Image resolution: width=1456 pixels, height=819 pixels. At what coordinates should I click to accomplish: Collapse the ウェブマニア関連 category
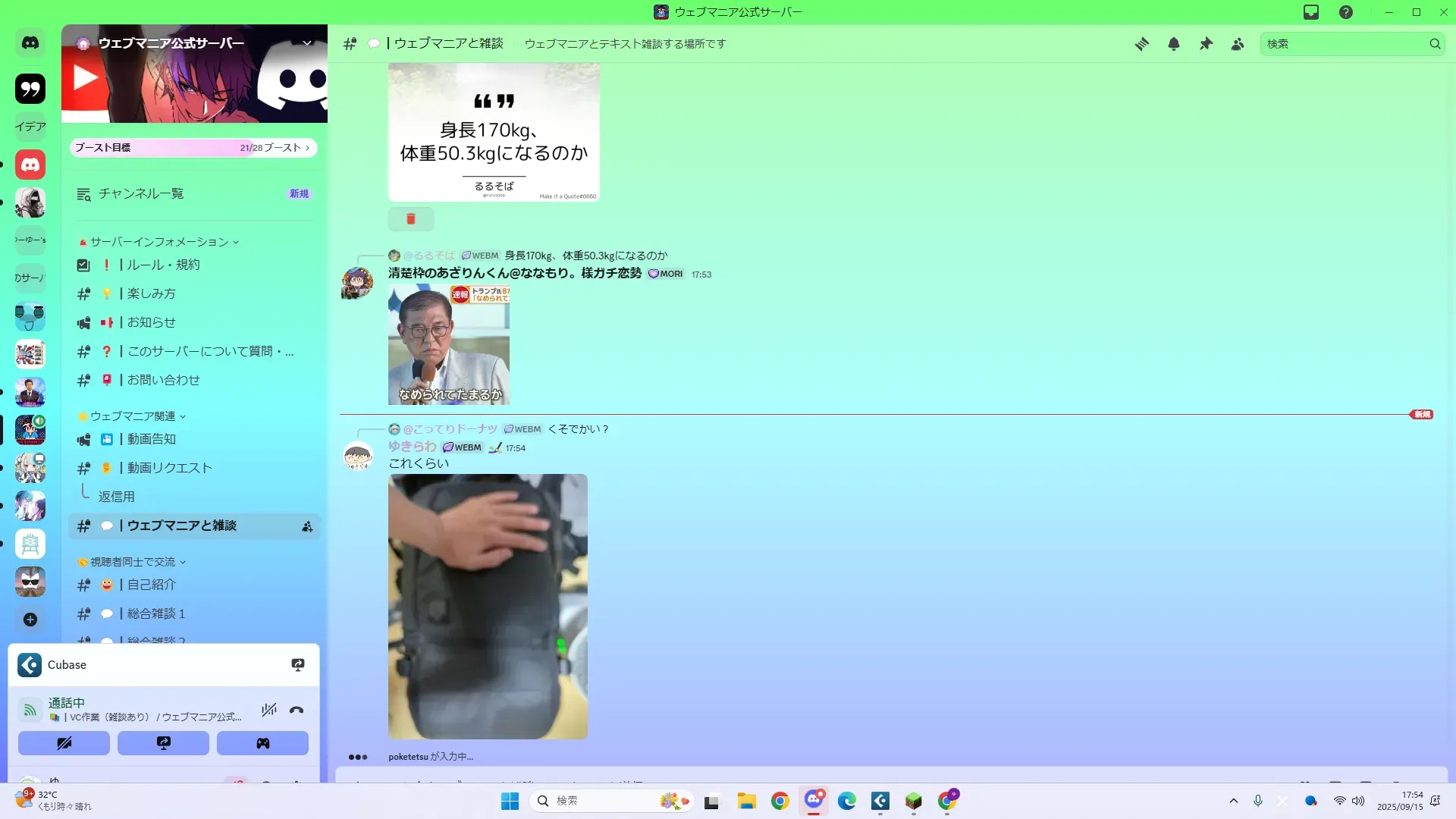click(133, 416)
